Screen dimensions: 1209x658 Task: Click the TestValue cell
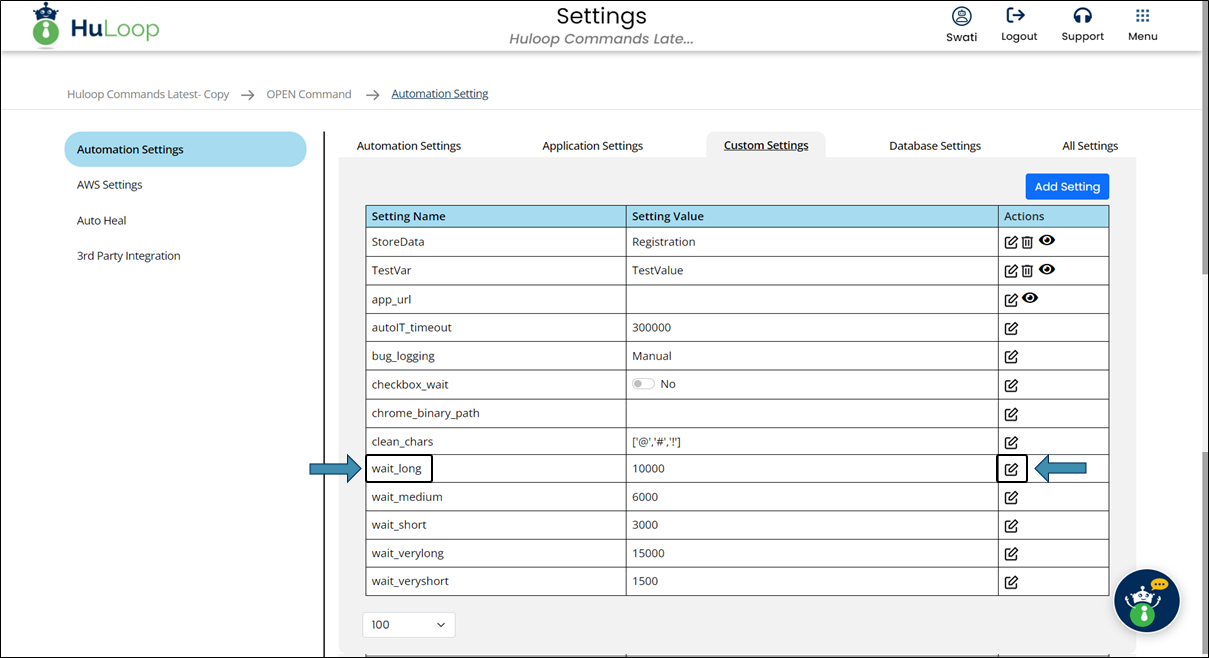812,270
